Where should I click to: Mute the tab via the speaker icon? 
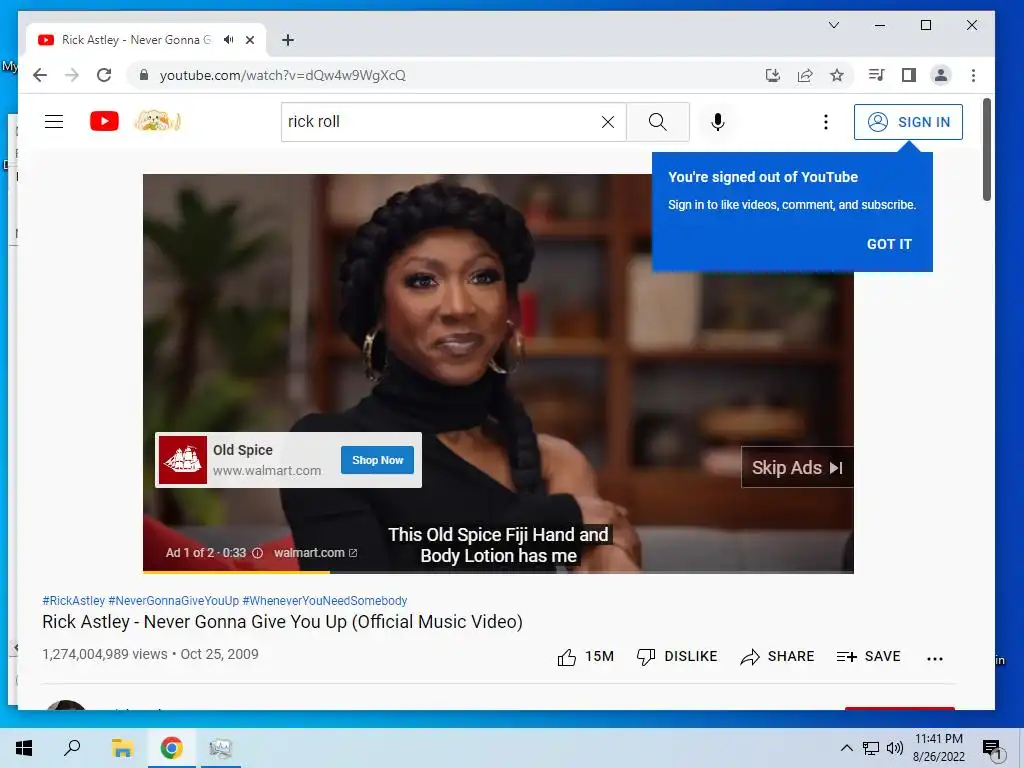[x=228, y=40]
